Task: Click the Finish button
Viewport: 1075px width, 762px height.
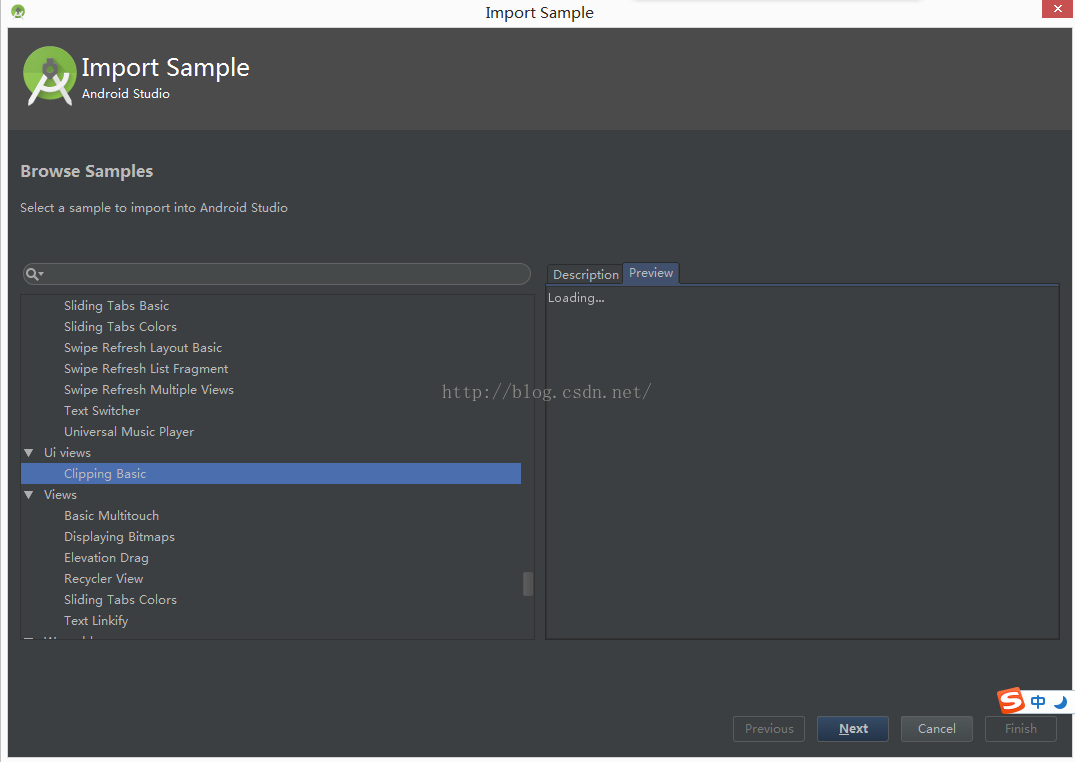Action: 1020,728
